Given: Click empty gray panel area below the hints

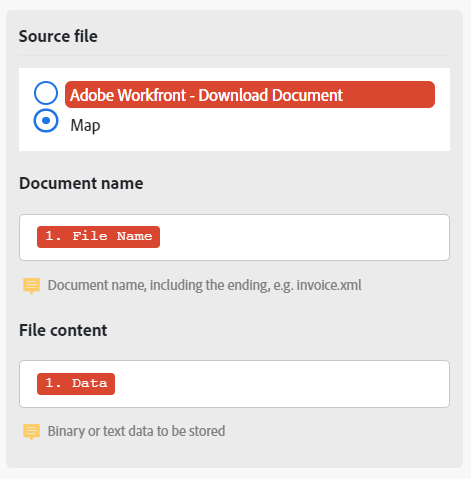Looking at the screenshot, I should 234,455.
